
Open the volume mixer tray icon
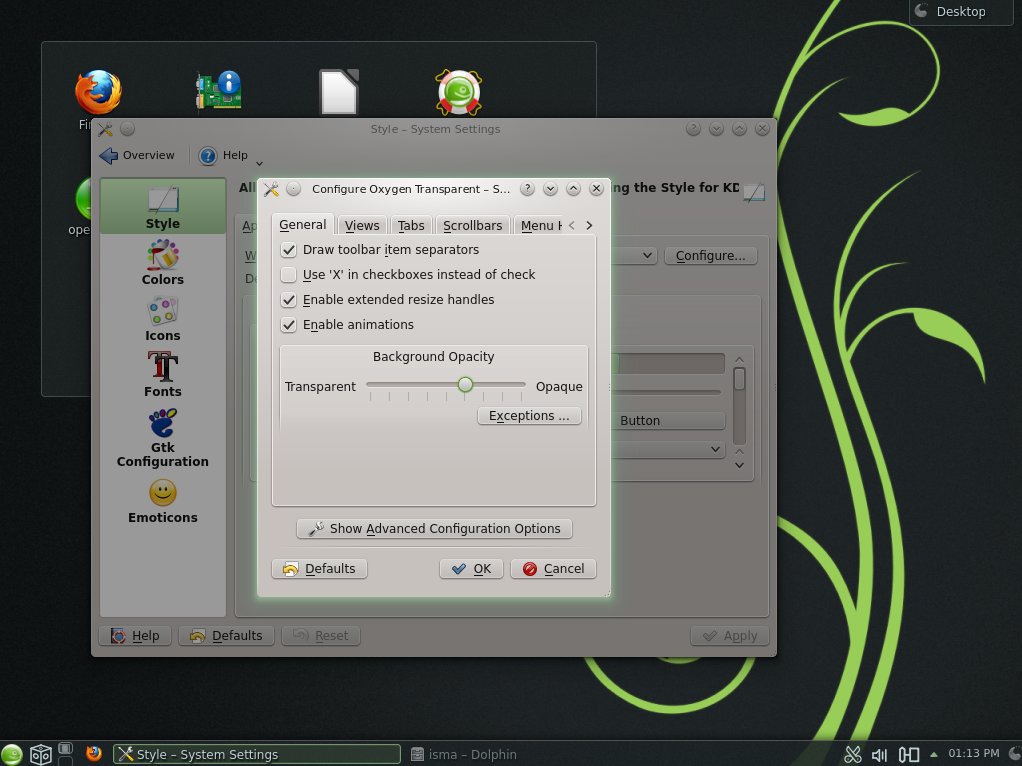(x=879, y=755)
